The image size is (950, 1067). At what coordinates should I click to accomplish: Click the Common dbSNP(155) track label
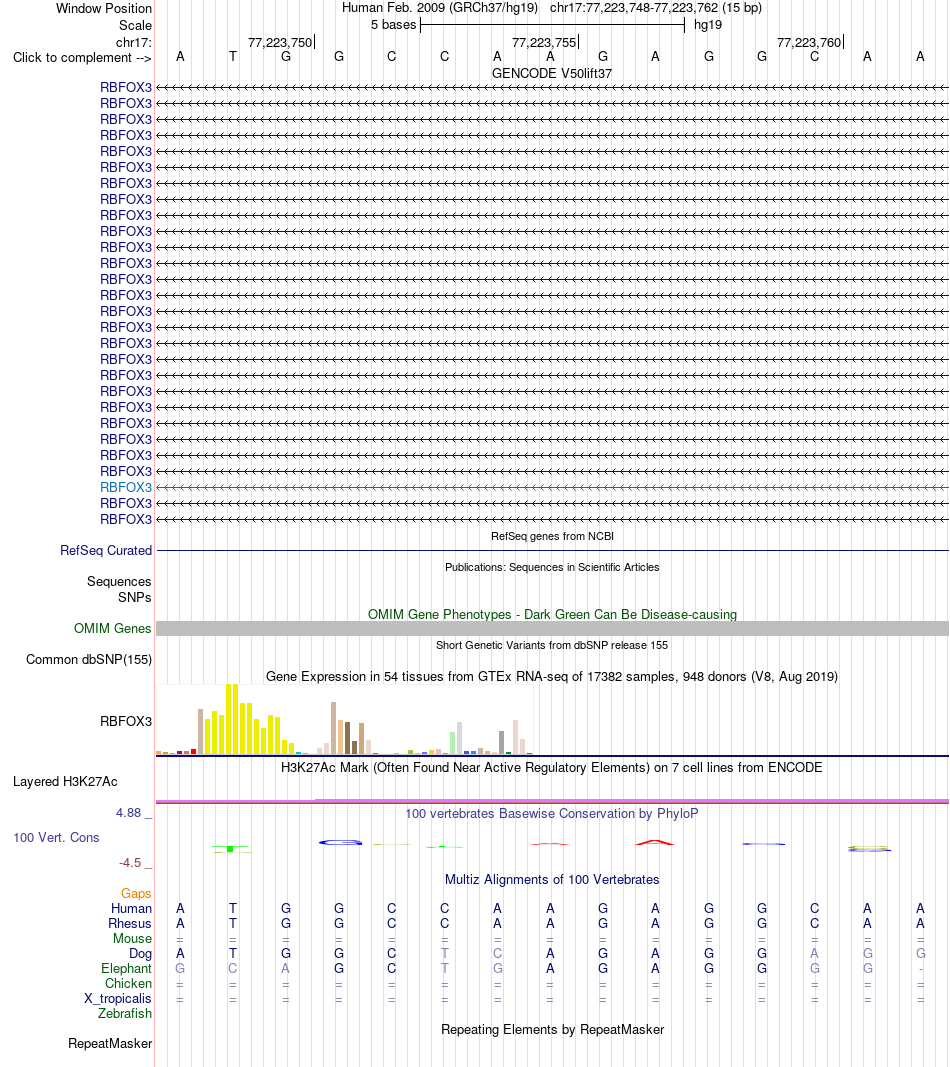click(88, 659)
